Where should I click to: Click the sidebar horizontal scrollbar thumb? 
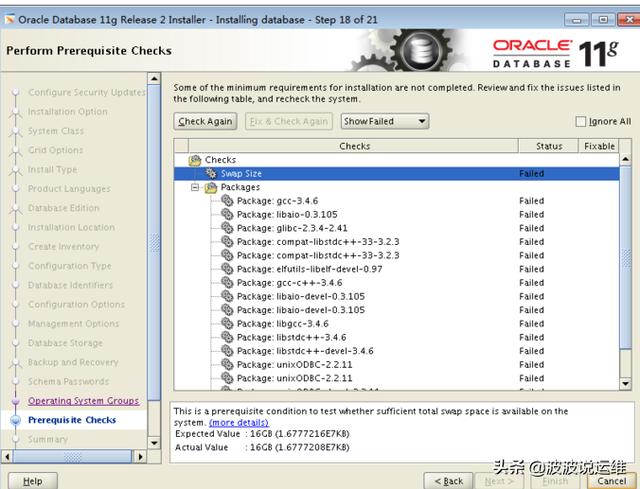tap(73, 456)
